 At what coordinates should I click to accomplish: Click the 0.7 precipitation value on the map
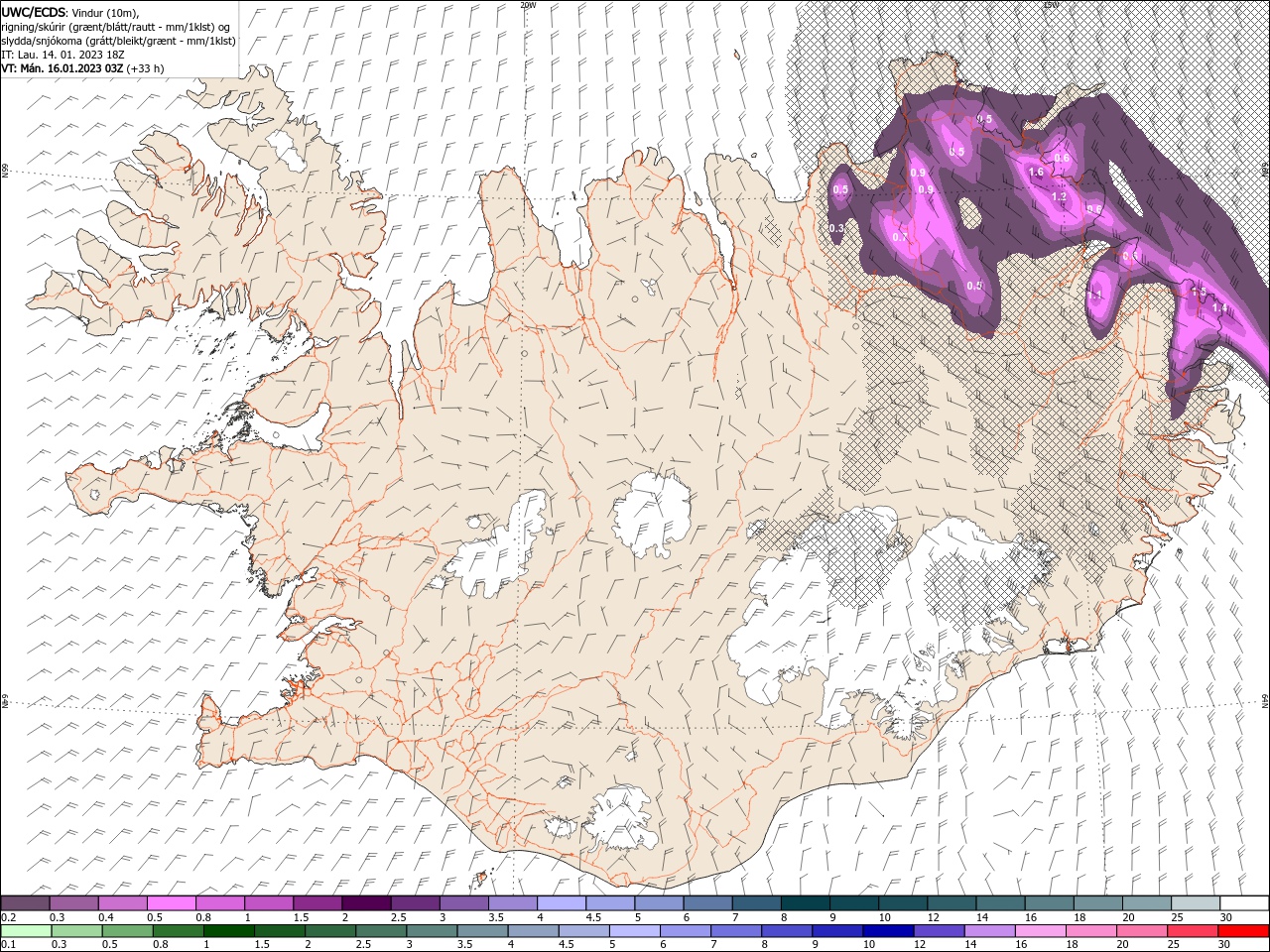pyautogui.click(x=900, y=237)
